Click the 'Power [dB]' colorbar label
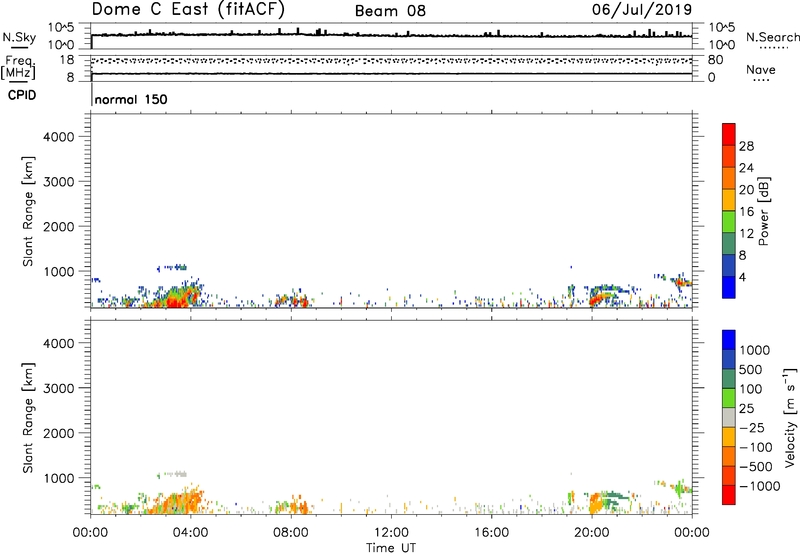 coord(763,211)
